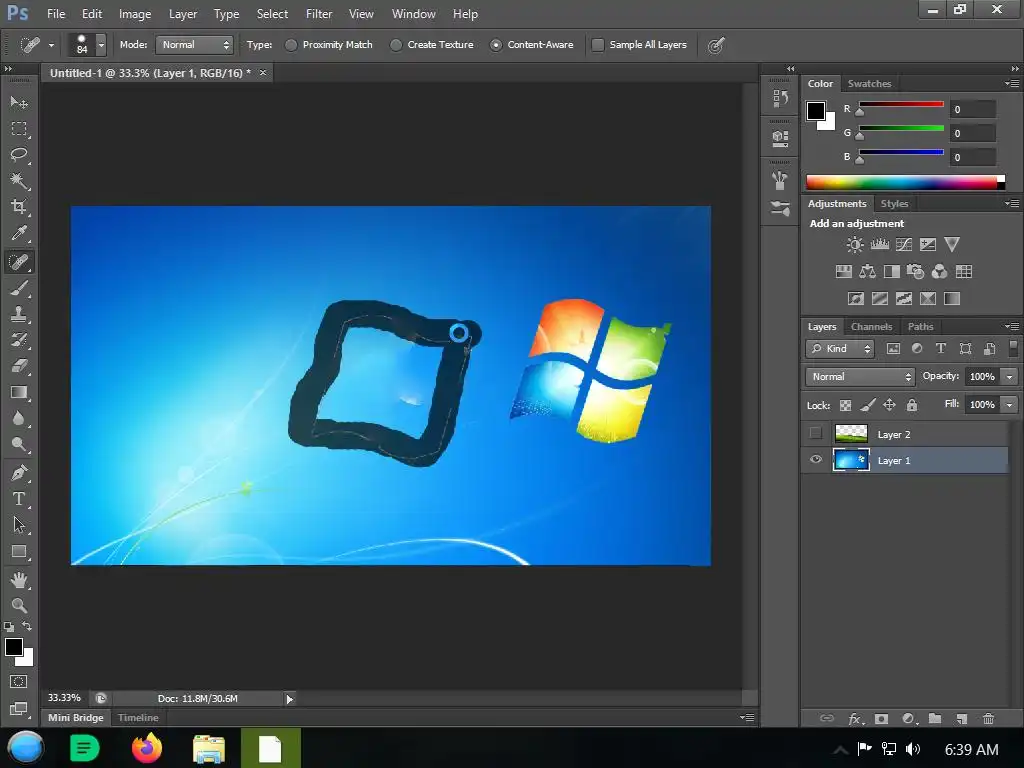Select the Move tool
Image resolution: width=1024 pixels, height=768 pixels.
coord(19,103)
